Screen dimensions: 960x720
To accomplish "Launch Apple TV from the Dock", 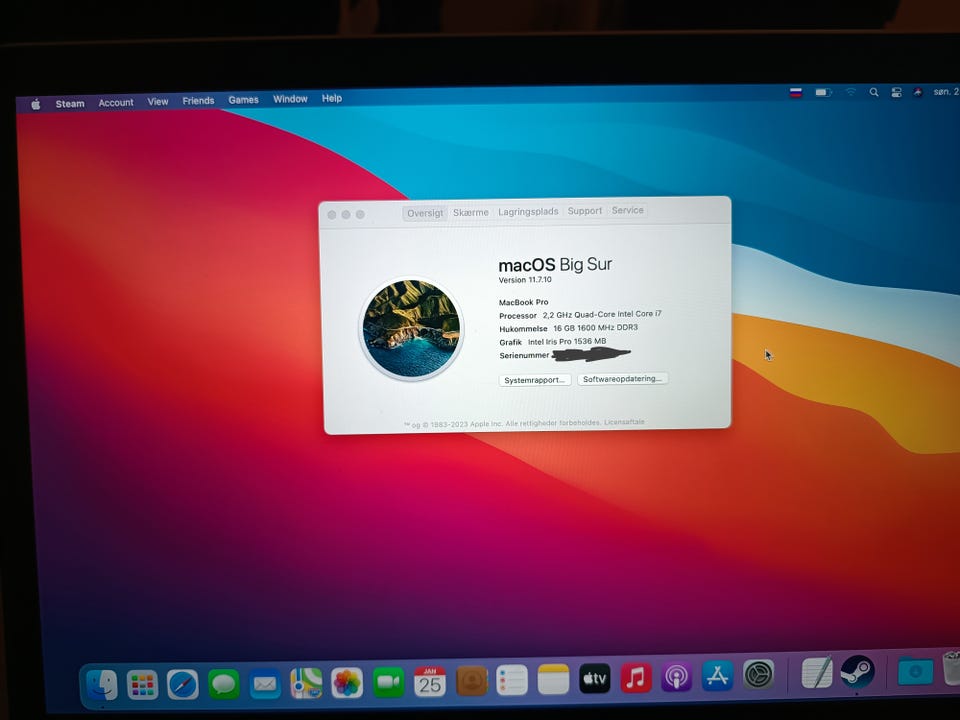I will click(x=594, y=678).
